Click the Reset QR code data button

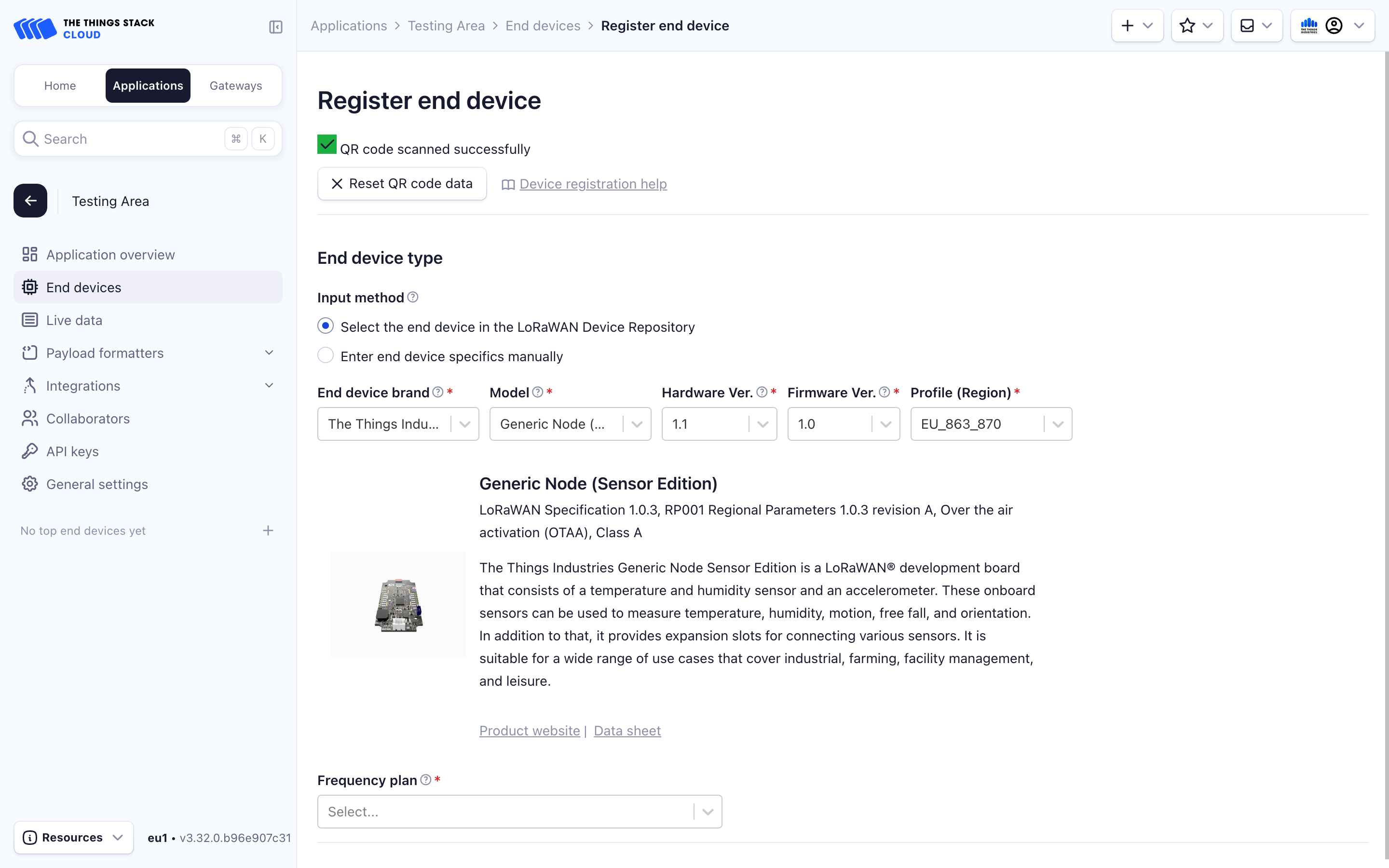(402, 183)
